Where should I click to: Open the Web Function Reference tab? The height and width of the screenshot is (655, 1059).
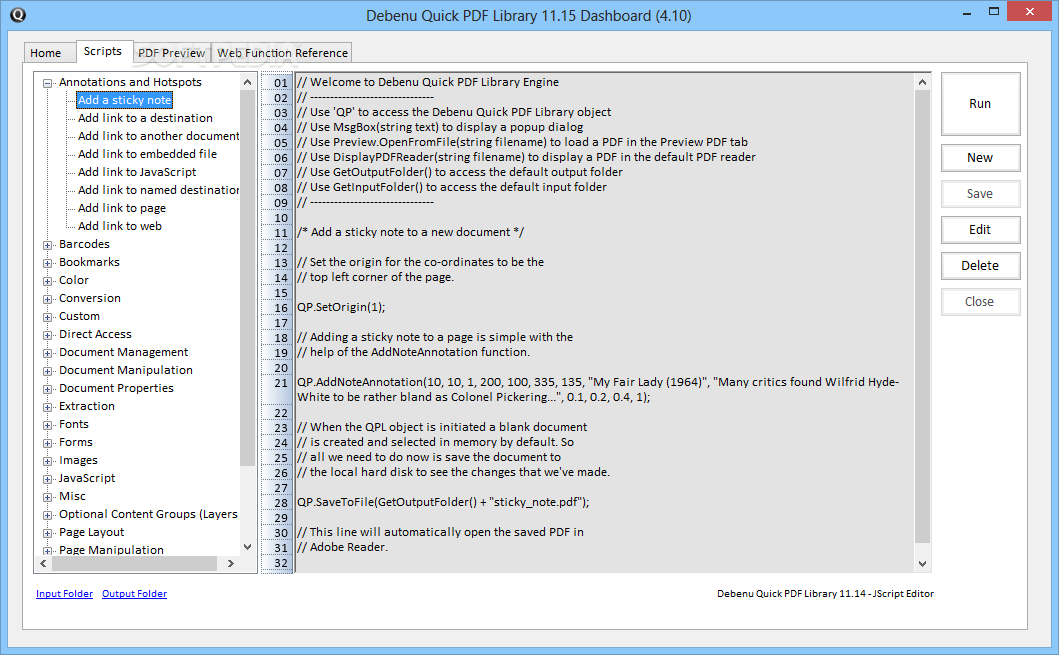click(x=282, y=52)
